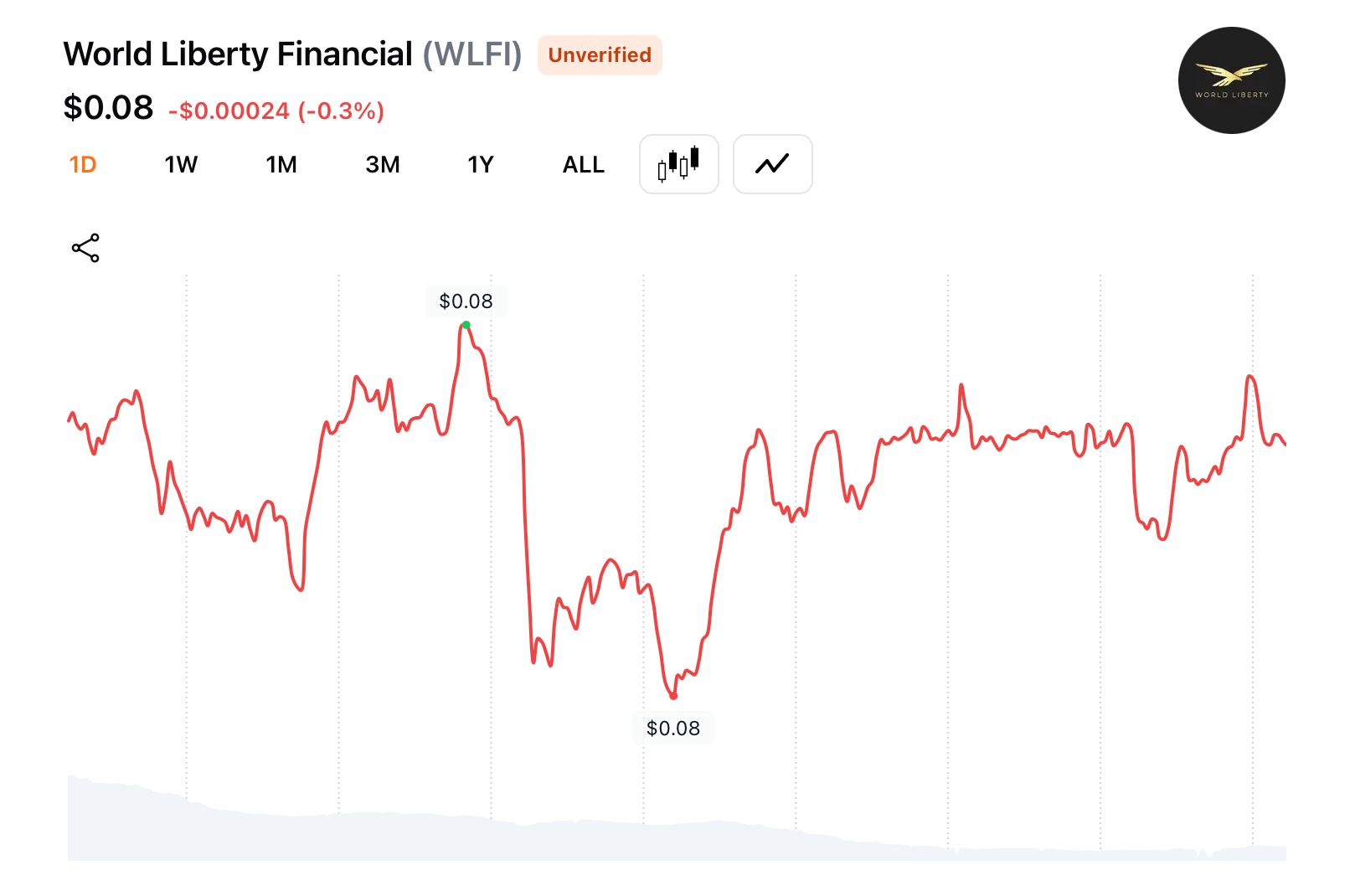Click the current $0.08 price
The height and width of the screenshot is (896, 1350).
point(108,108)
